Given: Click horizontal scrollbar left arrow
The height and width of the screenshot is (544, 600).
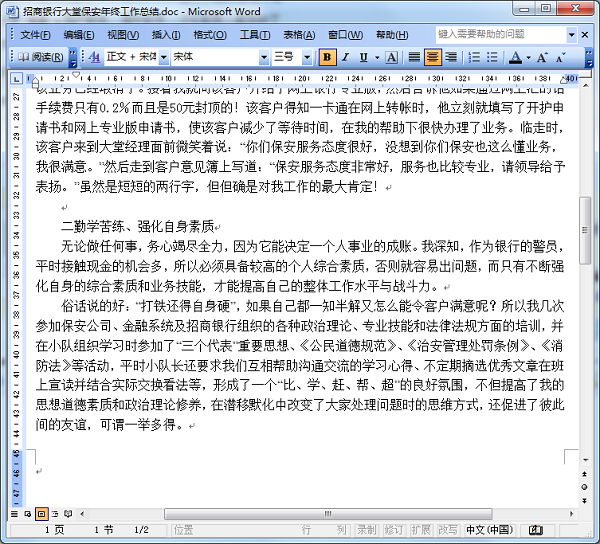Looking at the screenshot, I should [x=82, y=514].
